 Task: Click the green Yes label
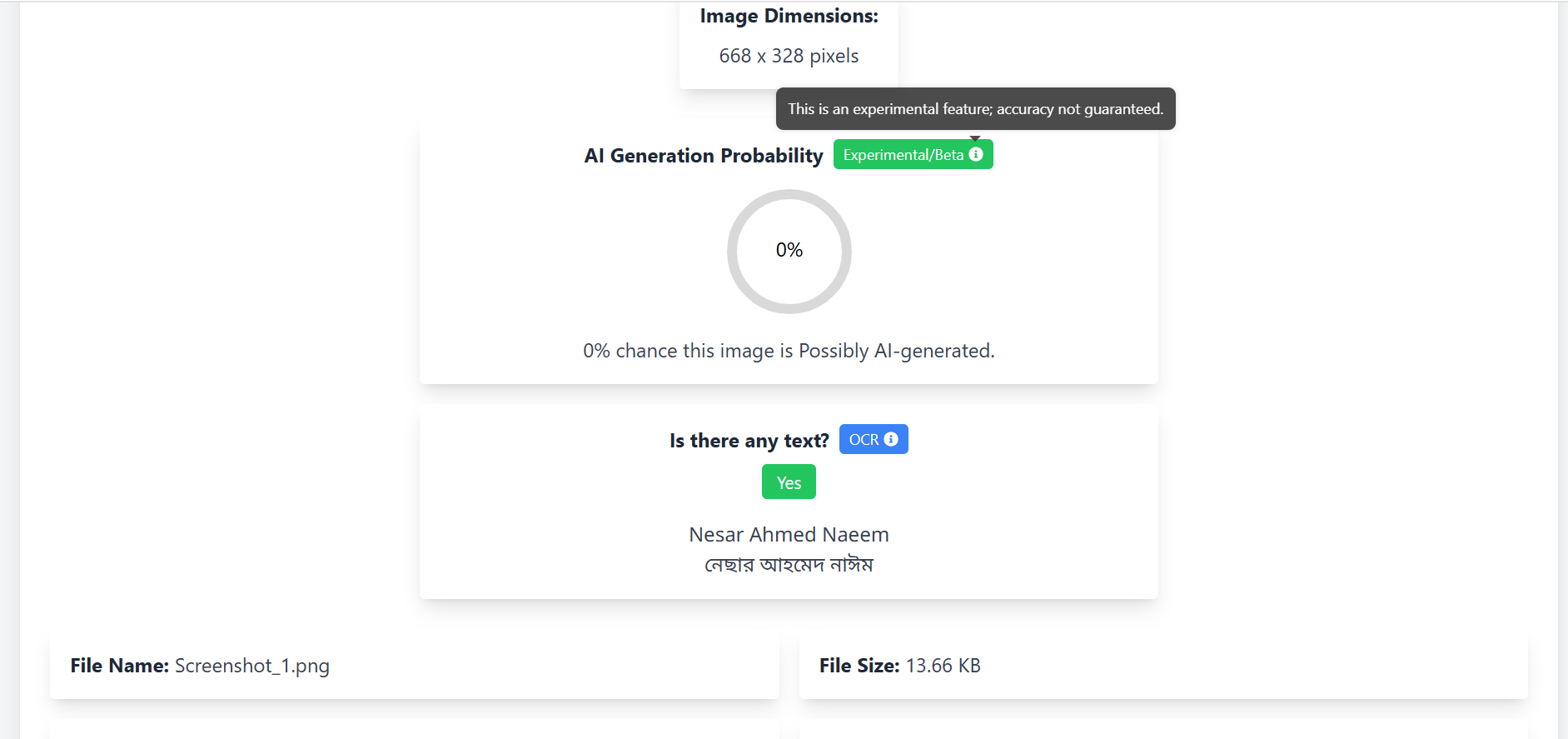(x=789, y=482)
